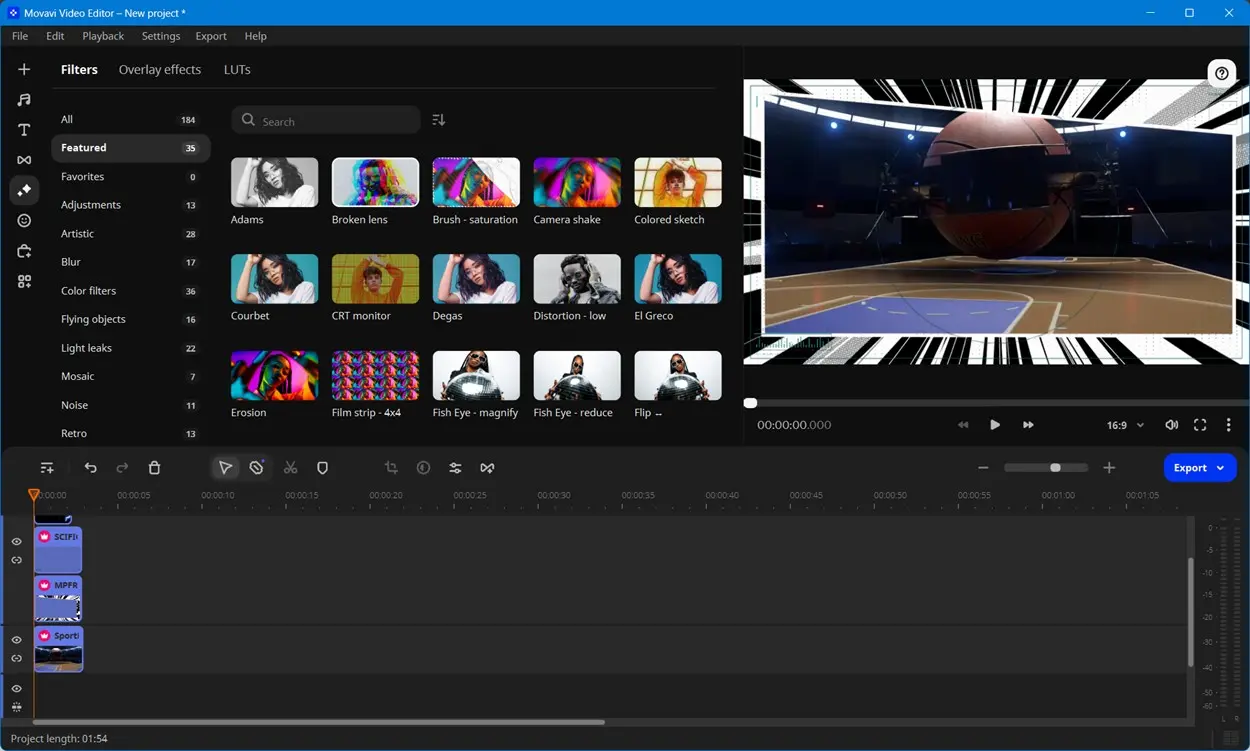Undo the last action

click(x=90, y=467)
